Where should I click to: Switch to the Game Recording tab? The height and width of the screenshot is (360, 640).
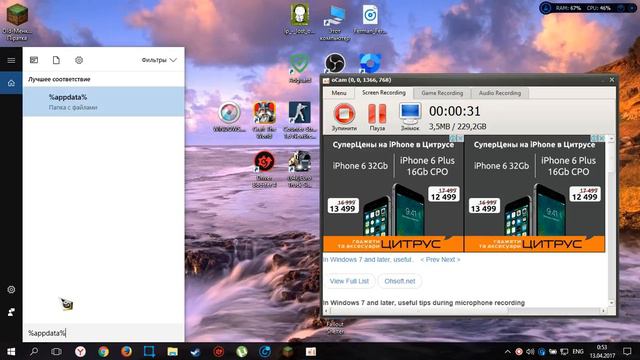point(442,93)
